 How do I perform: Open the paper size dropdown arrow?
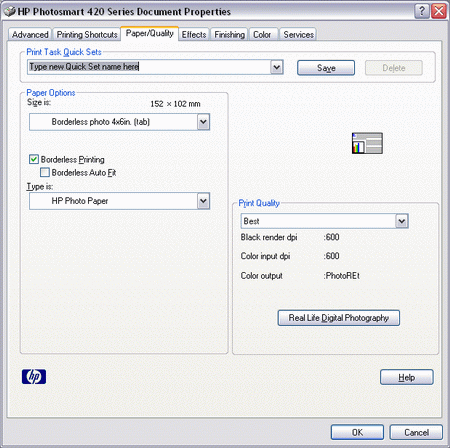[203, 122]
